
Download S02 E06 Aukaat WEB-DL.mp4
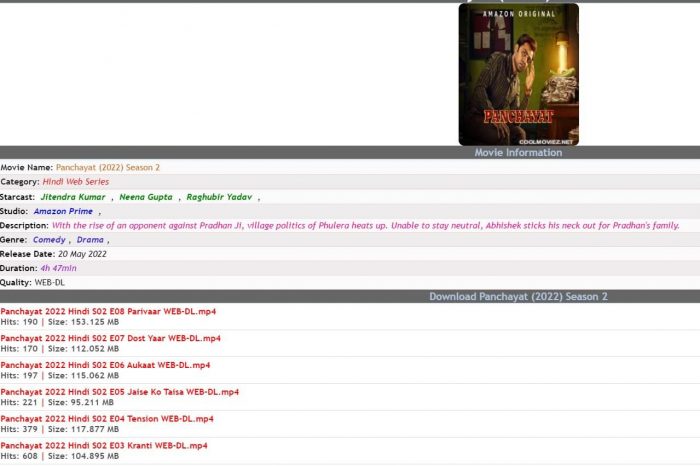105,365
